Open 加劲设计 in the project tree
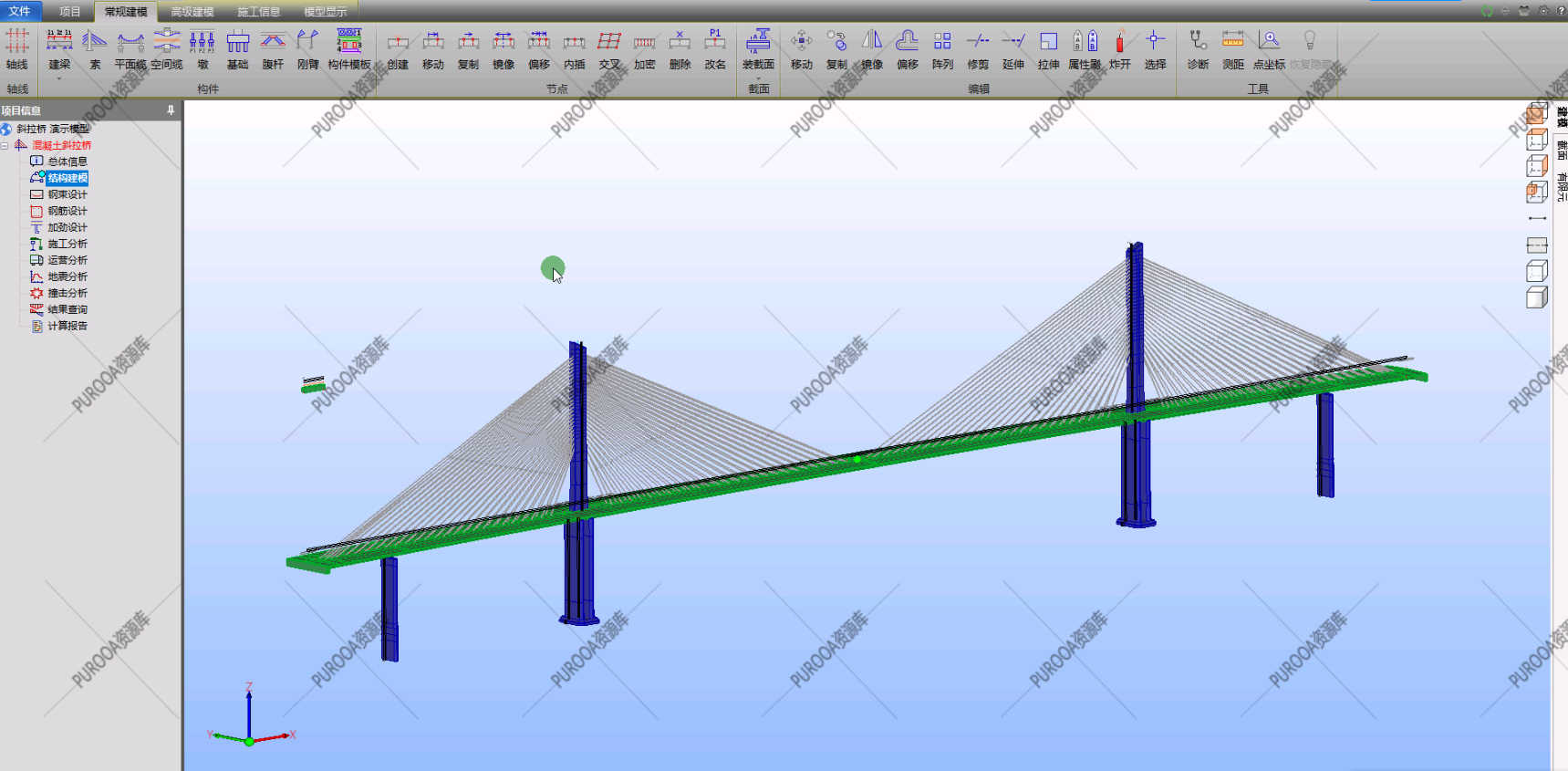 (67, 227)
